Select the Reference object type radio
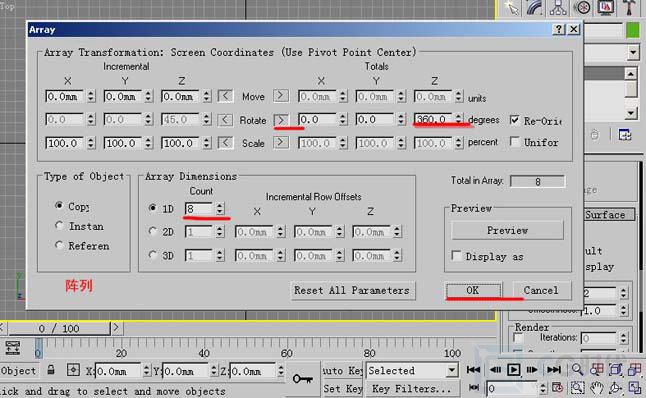The image size is (646, 398). (59, 245)
